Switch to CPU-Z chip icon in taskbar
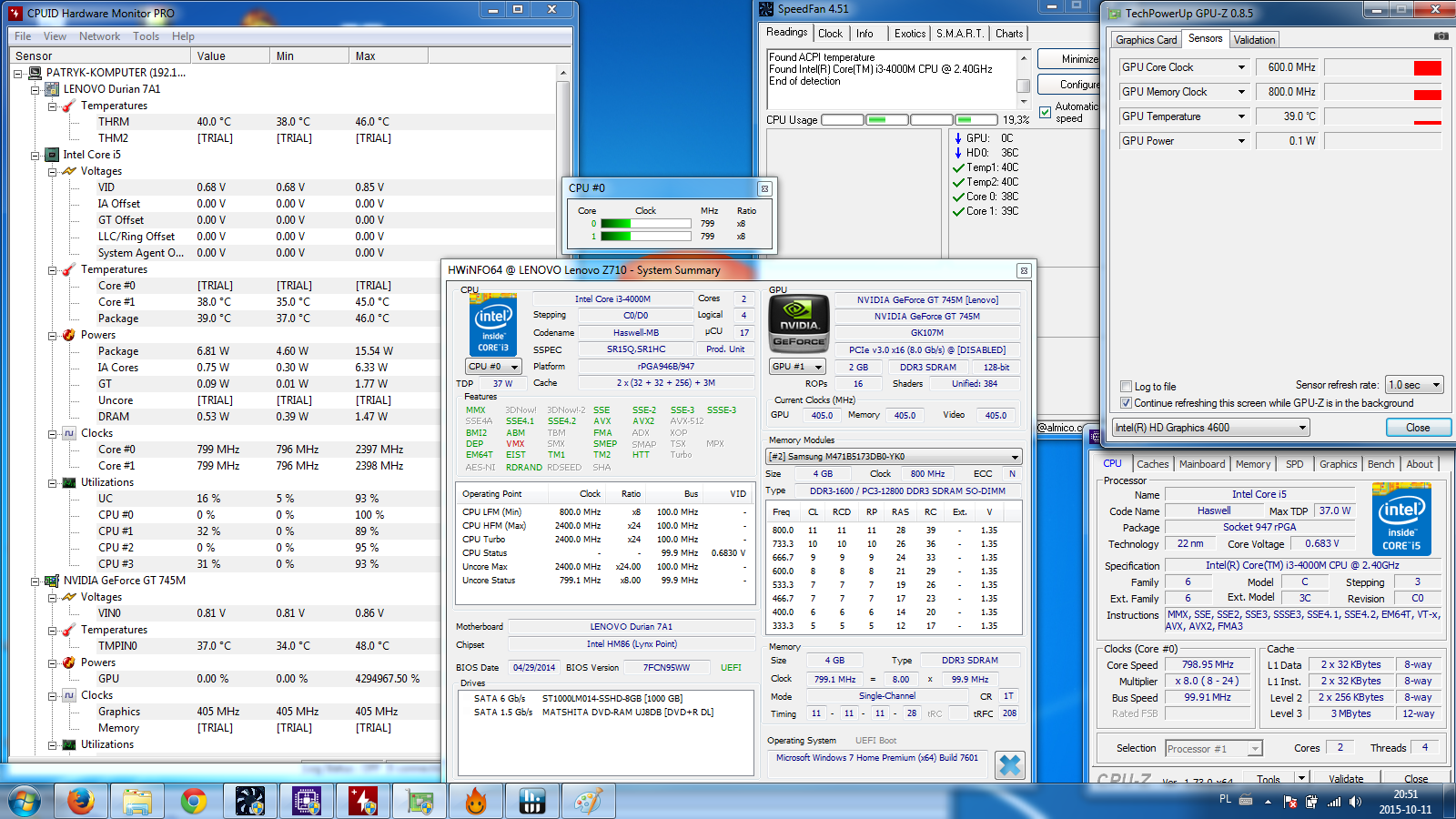The image size is (1456, 819). pos(307,801)
